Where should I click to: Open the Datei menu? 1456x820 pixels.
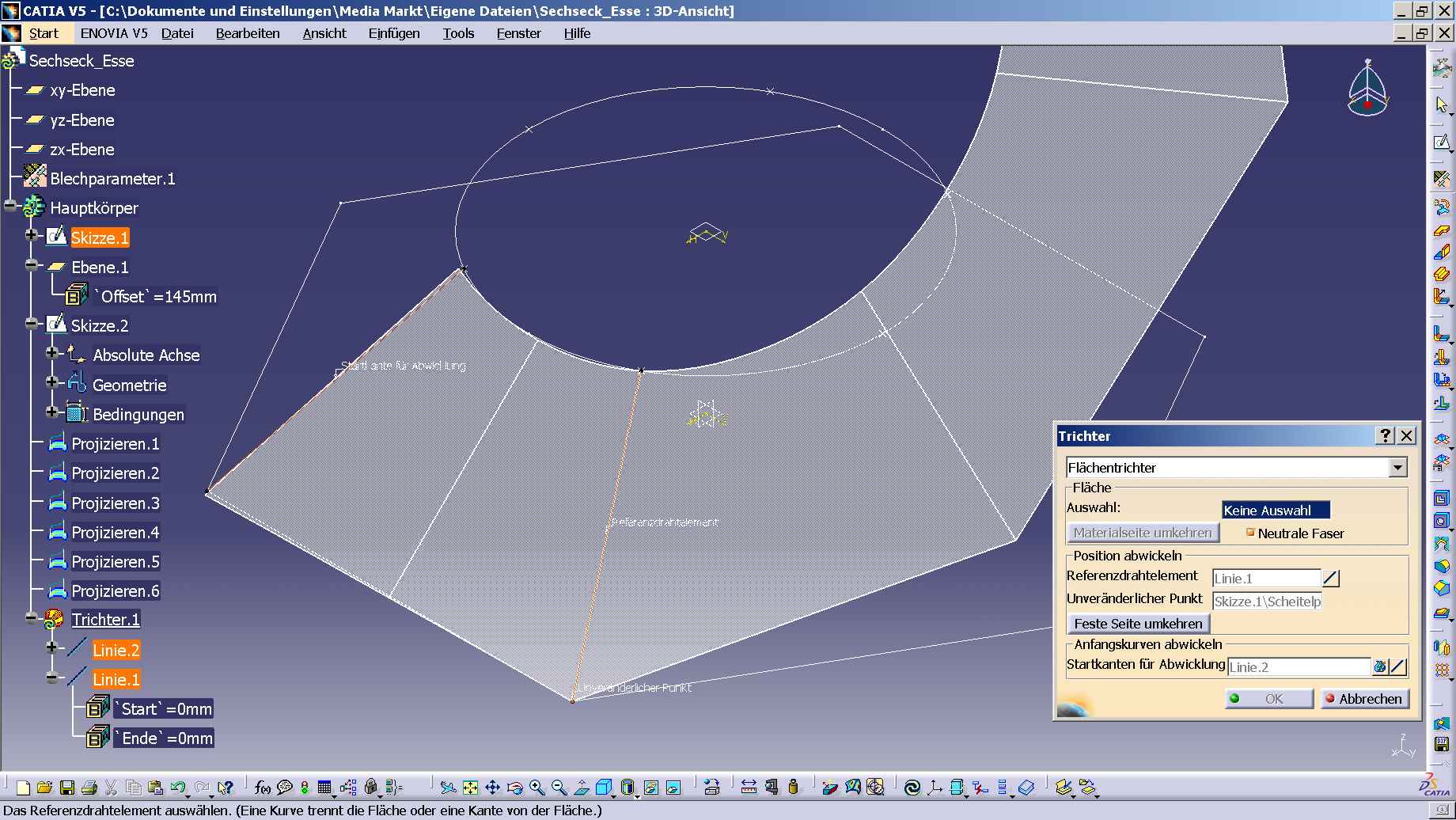pos(177,33)
